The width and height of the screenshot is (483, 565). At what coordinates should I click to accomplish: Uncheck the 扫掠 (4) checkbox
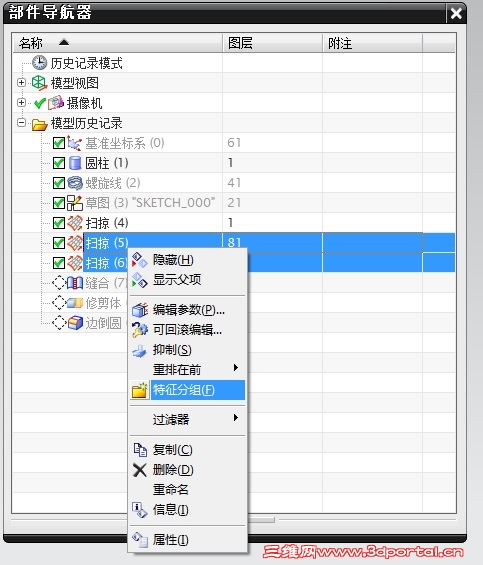pos(59,223)
